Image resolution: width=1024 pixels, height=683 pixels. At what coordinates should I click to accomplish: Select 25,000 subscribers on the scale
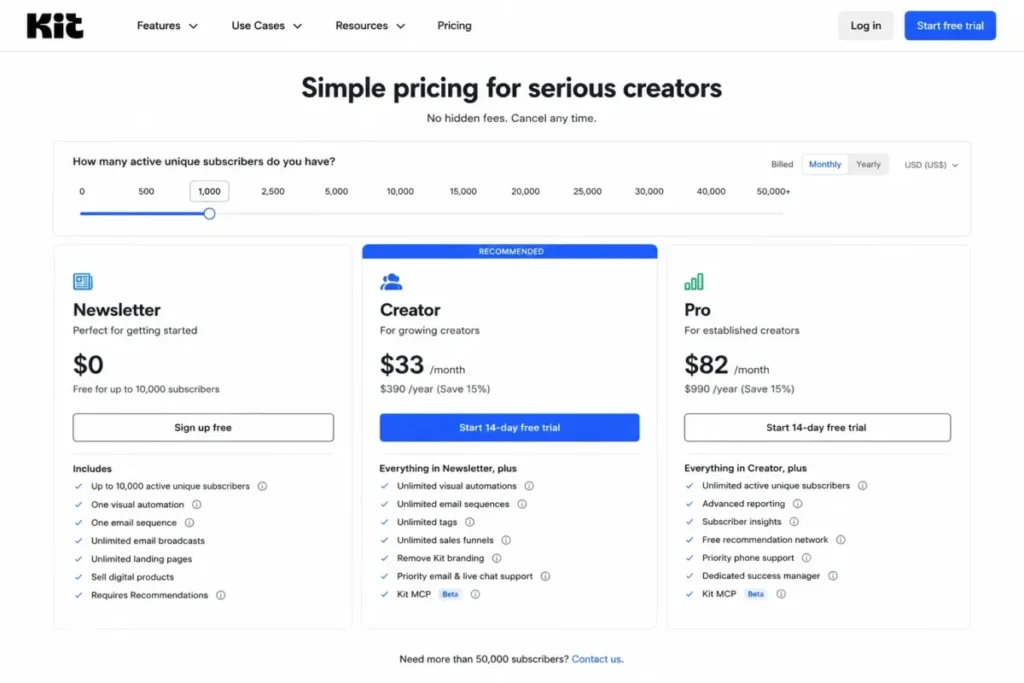point(587,191)
